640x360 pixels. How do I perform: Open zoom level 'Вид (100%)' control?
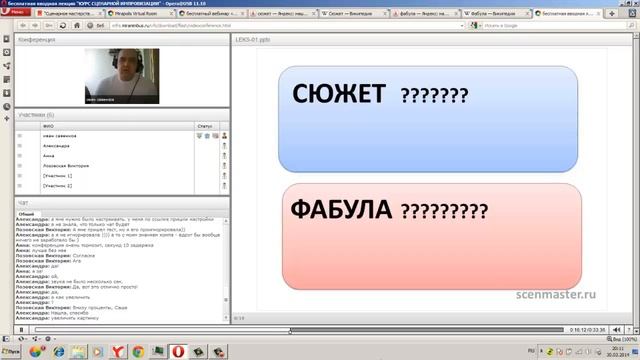[621, 339]
